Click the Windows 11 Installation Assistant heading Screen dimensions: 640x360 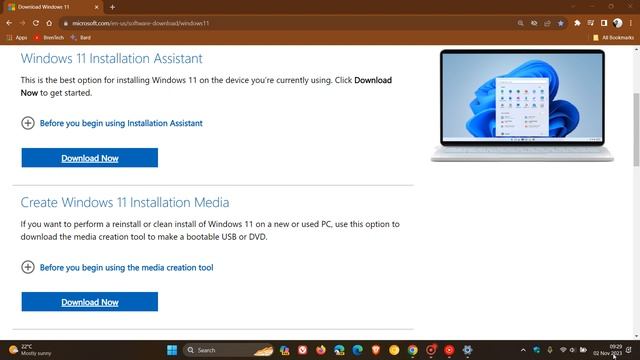(x=111, y=58)
